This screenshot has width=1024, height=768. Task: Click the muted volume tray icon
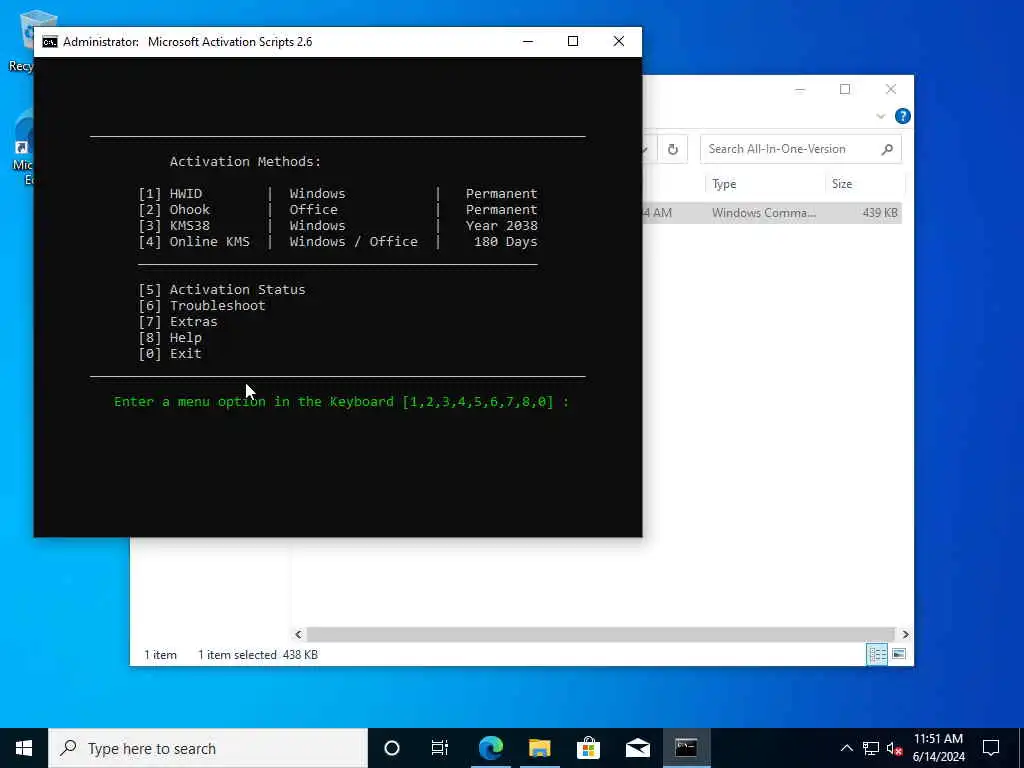click(x=894, y=748)
